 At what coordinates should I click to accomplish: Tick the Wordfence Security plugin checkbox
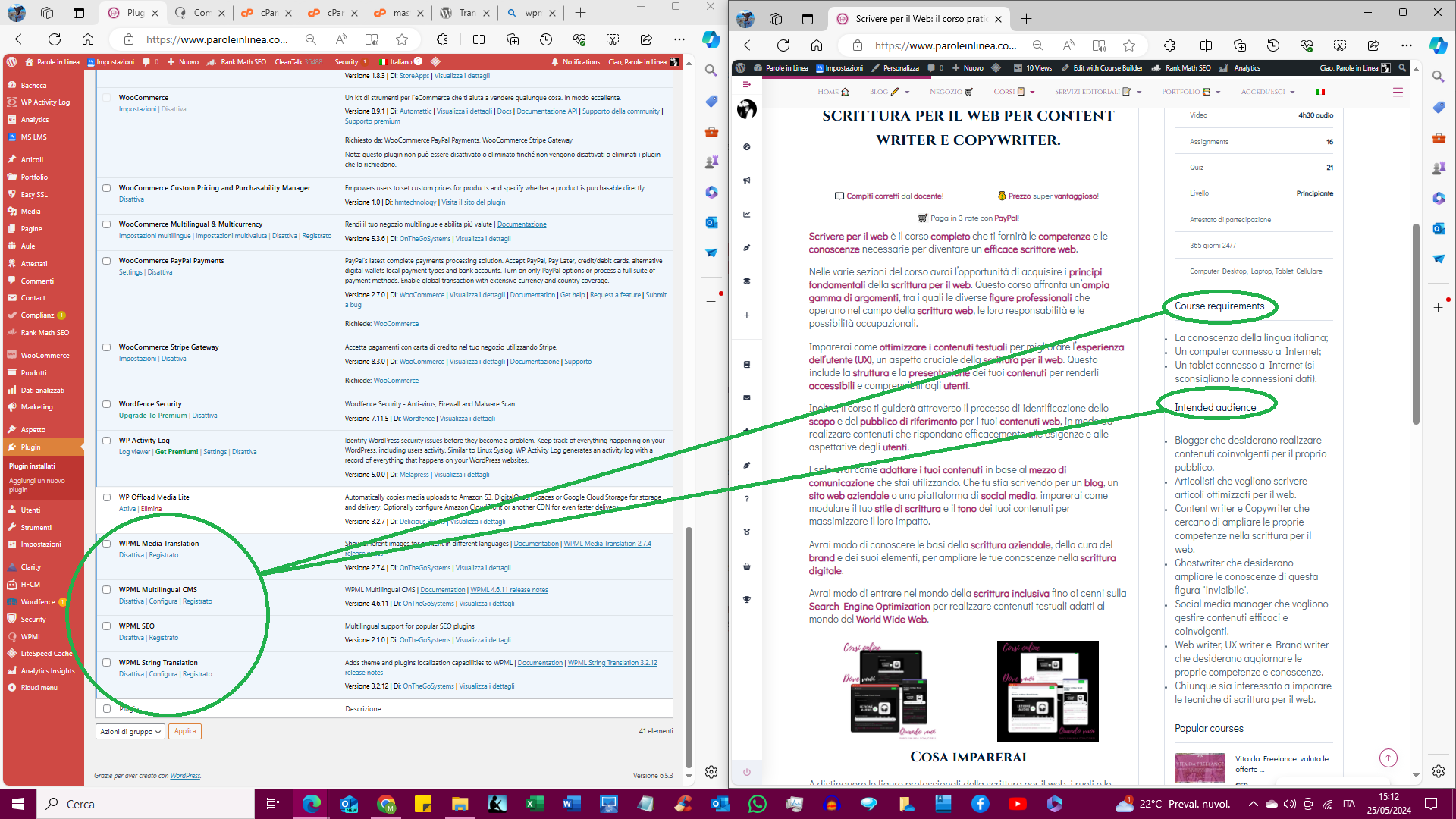(107, 404)
